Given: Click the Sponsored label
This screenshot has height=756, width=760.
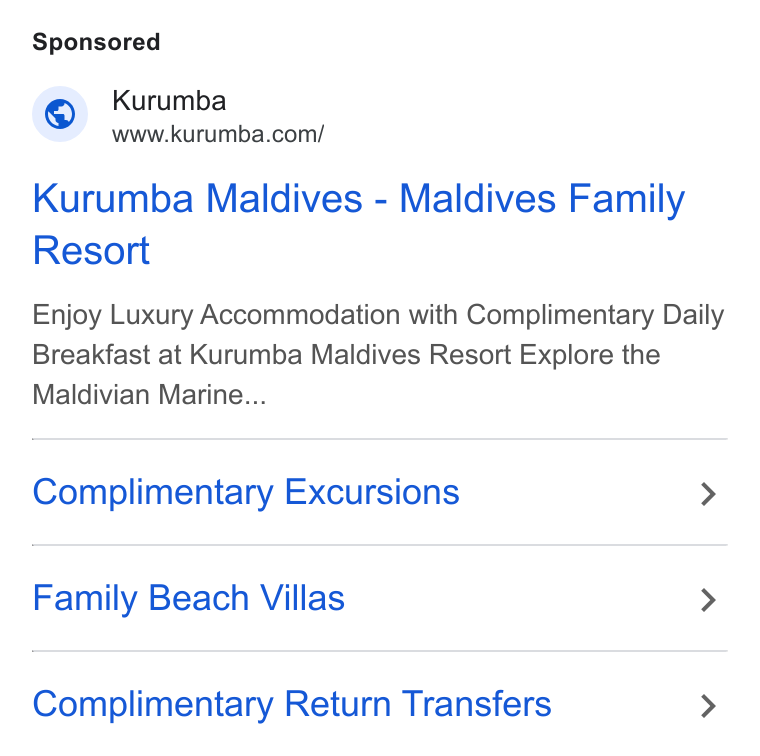Looking at the screenshot, I should pos(96,42).
